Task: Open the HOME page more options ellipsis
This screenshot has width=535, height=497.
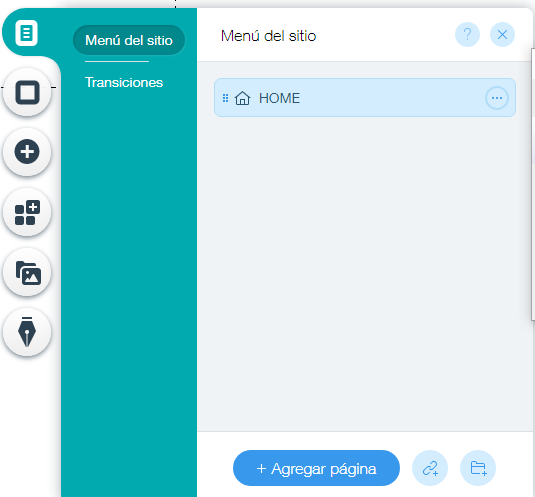Action: click(497, 98)
